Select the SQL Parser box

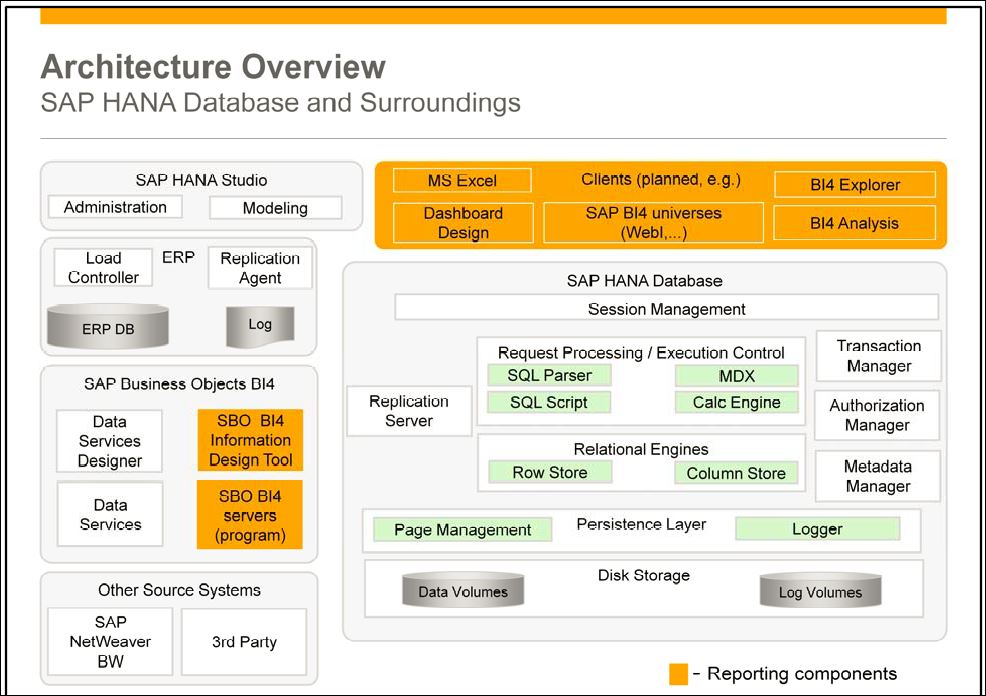click(x=549, y=375)
